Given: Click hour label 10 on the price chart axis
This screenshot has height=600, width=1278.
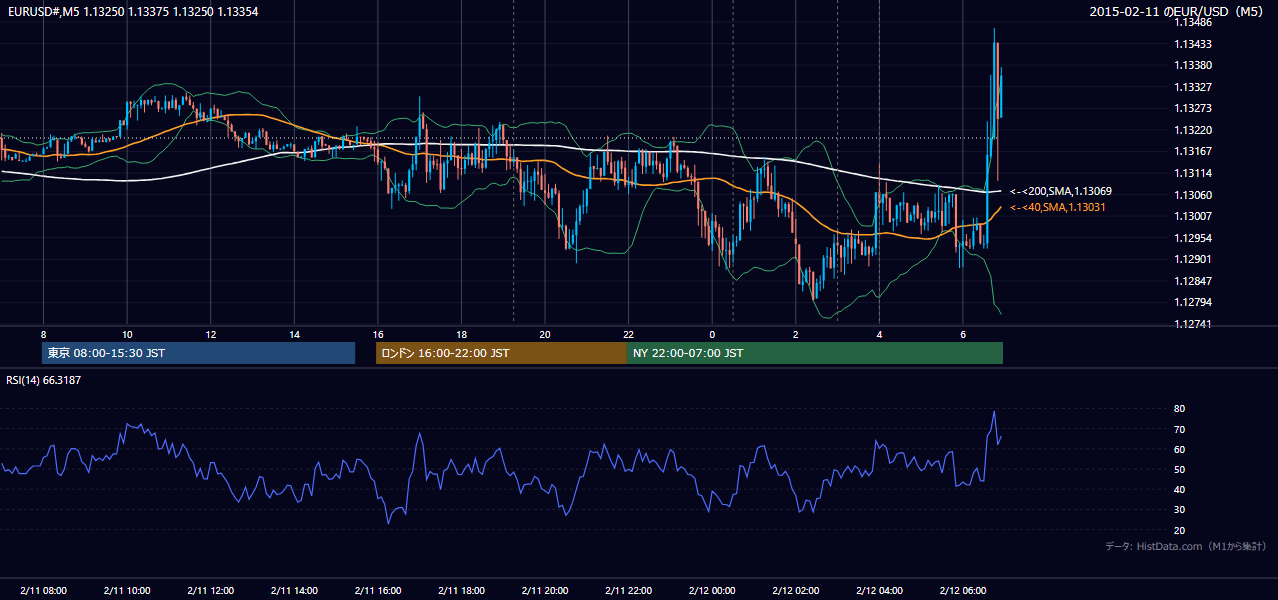Looking at the screenshot, I should click(x=127, y=333).
